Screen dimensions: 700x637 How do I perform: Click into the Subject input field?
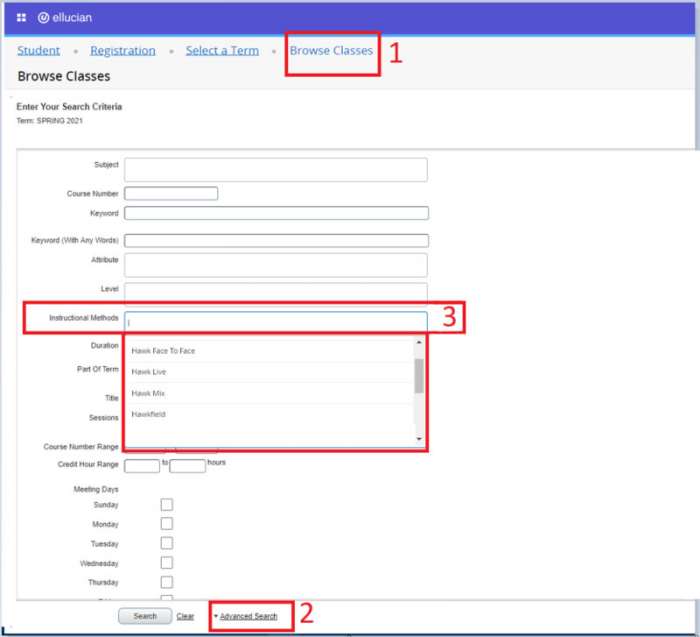click(x=276, y=169)
